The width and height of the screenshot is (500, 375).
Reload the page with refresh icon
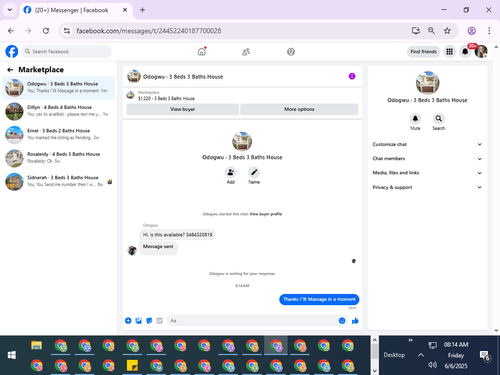pos(46,31)
